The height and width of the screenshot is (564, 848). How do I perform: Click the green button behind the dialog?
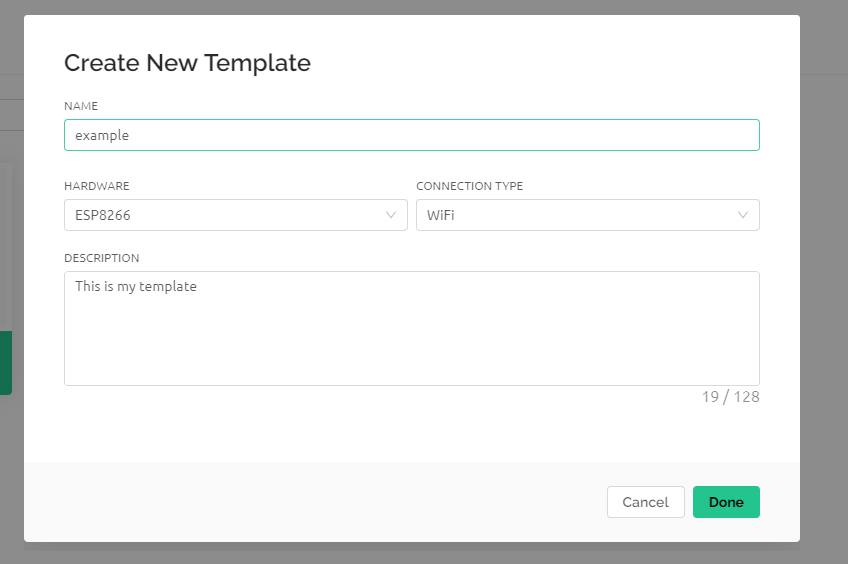[5, 363]
